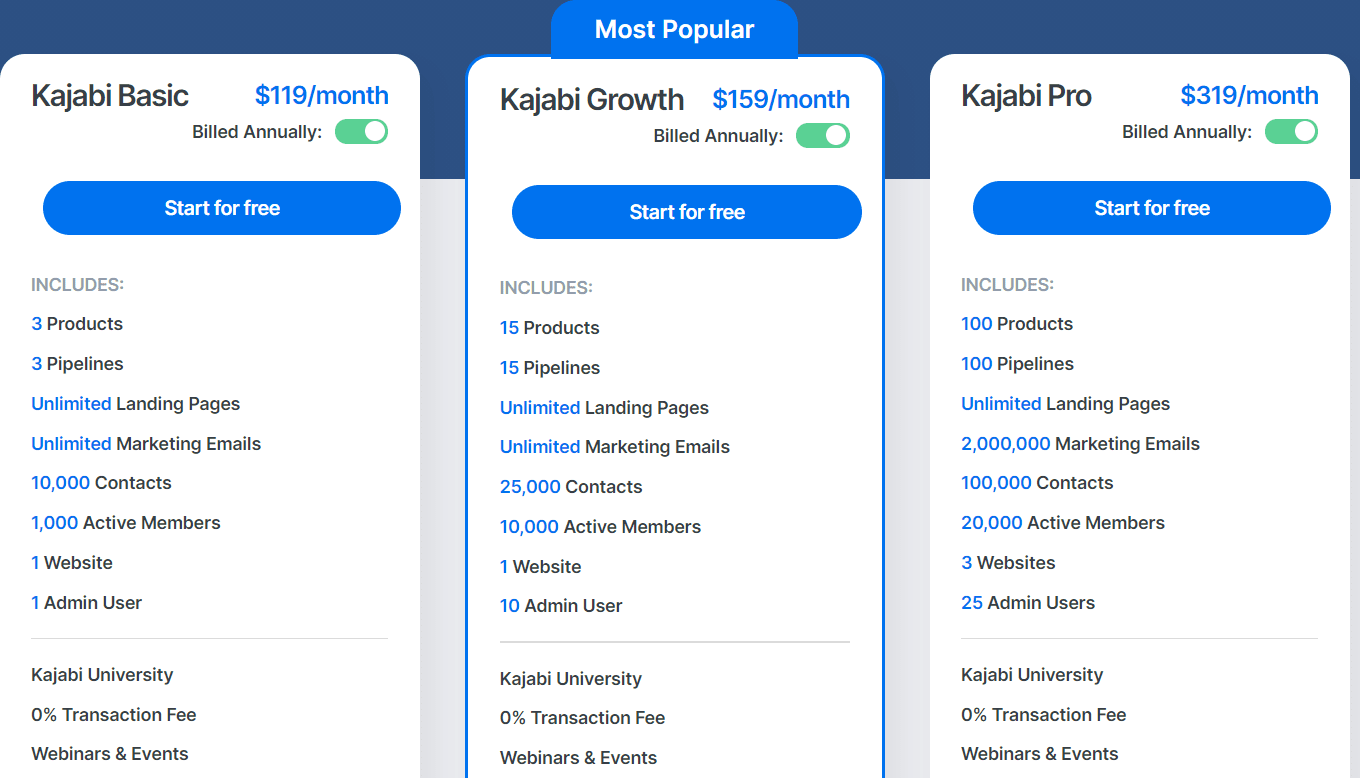Select 15 Pipelines in the Growth plan
The height and width of the screenshot is (778, 1360).
pyautogui.click(x=550, y=368)
